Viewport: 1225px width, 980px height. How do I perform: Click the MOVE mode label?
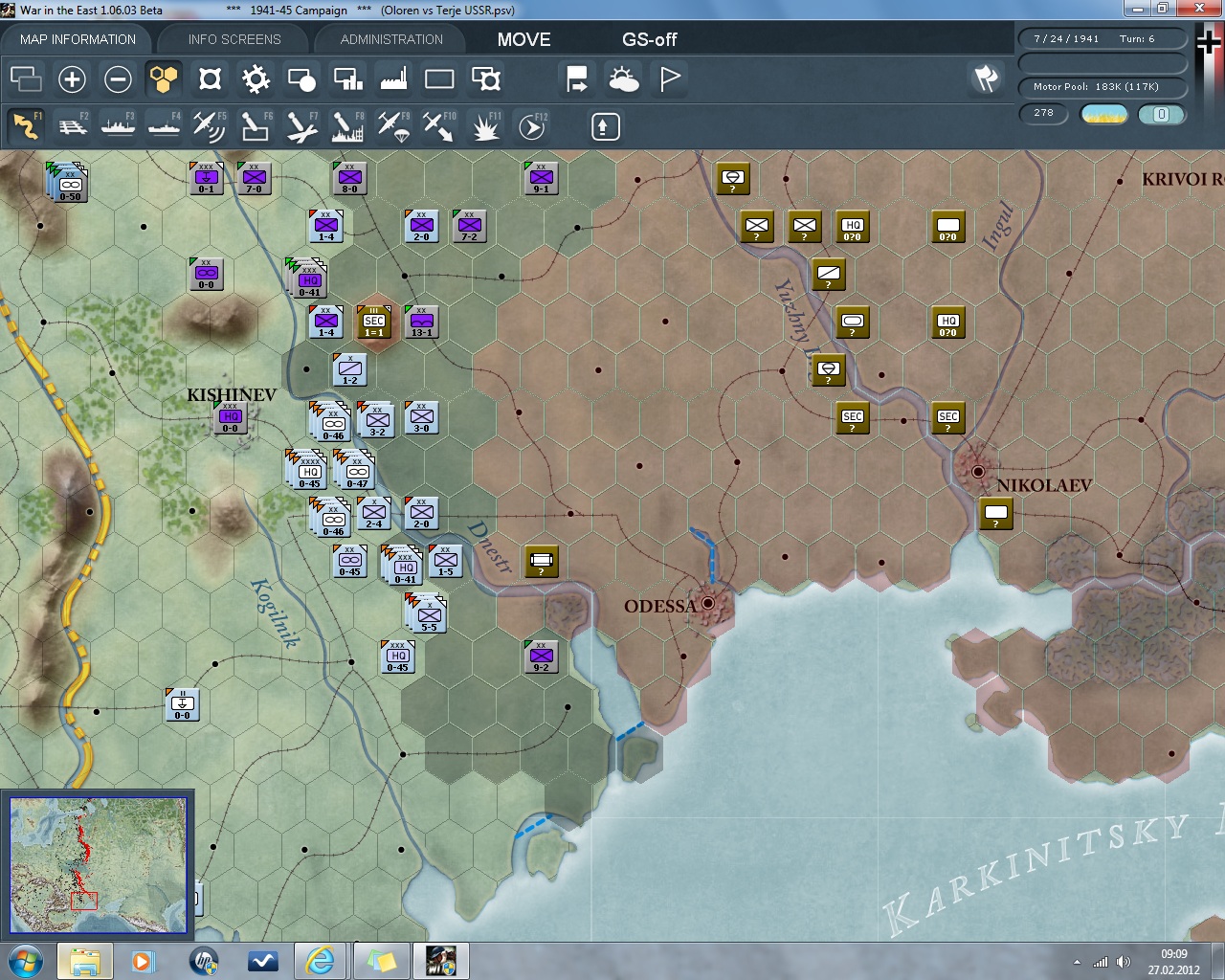[523, 39]
